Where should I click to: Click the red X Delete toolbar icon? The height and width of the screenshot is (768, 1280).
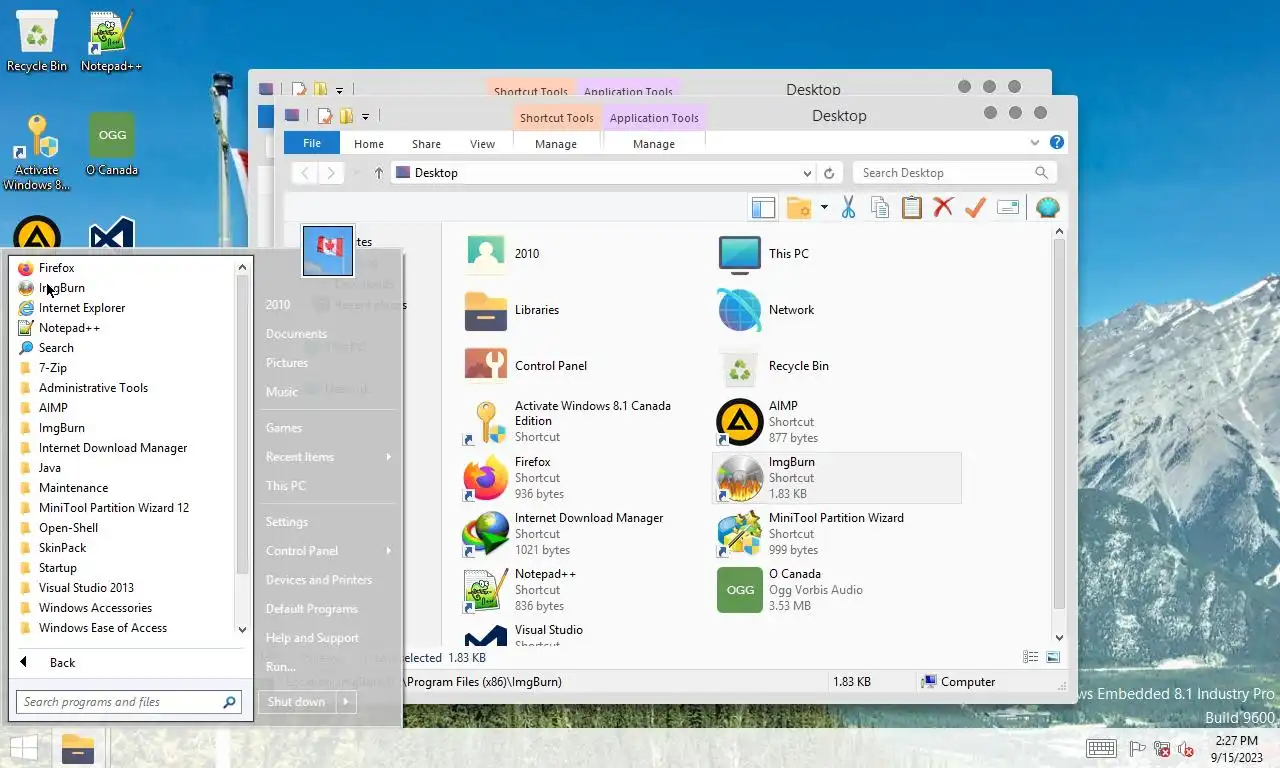pos(943,207)
